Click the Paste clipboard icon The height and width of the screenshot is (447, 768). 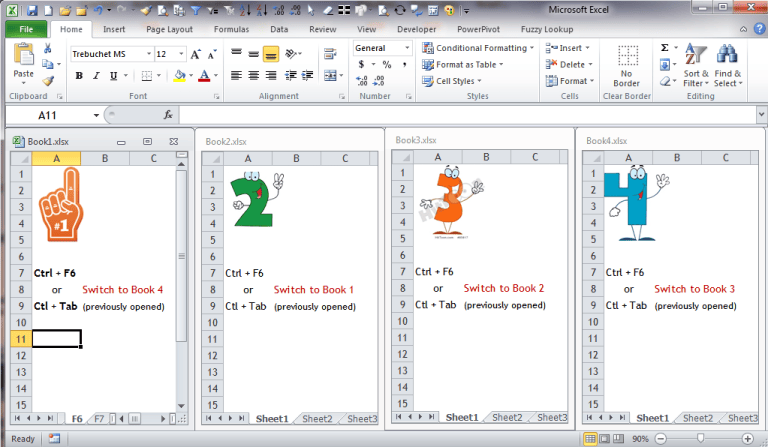[23, 55]
